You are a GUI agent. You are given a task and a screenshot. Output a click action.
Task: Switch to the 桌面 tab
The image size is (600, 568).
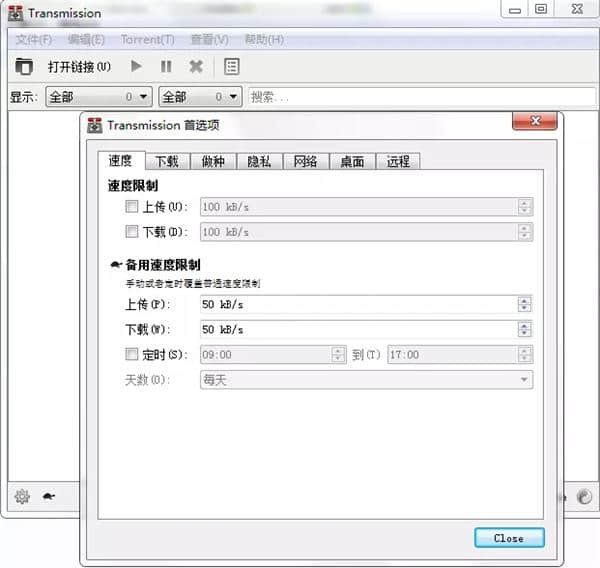352,161
